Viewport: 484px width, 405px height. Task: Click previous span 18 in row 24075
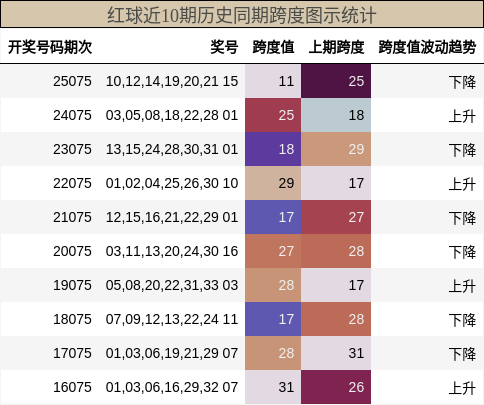[x=336, y=115]
